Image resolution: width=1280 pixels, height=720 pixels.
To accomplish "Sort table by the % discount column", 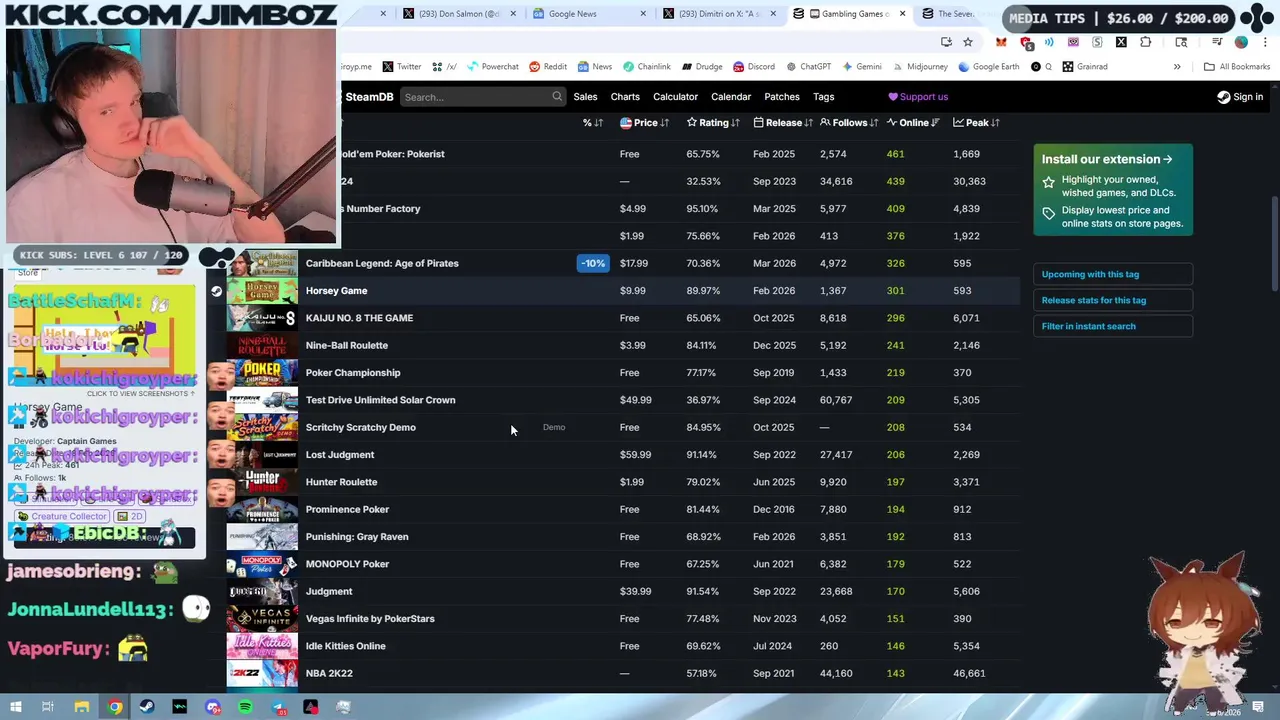I will (593, 123).
